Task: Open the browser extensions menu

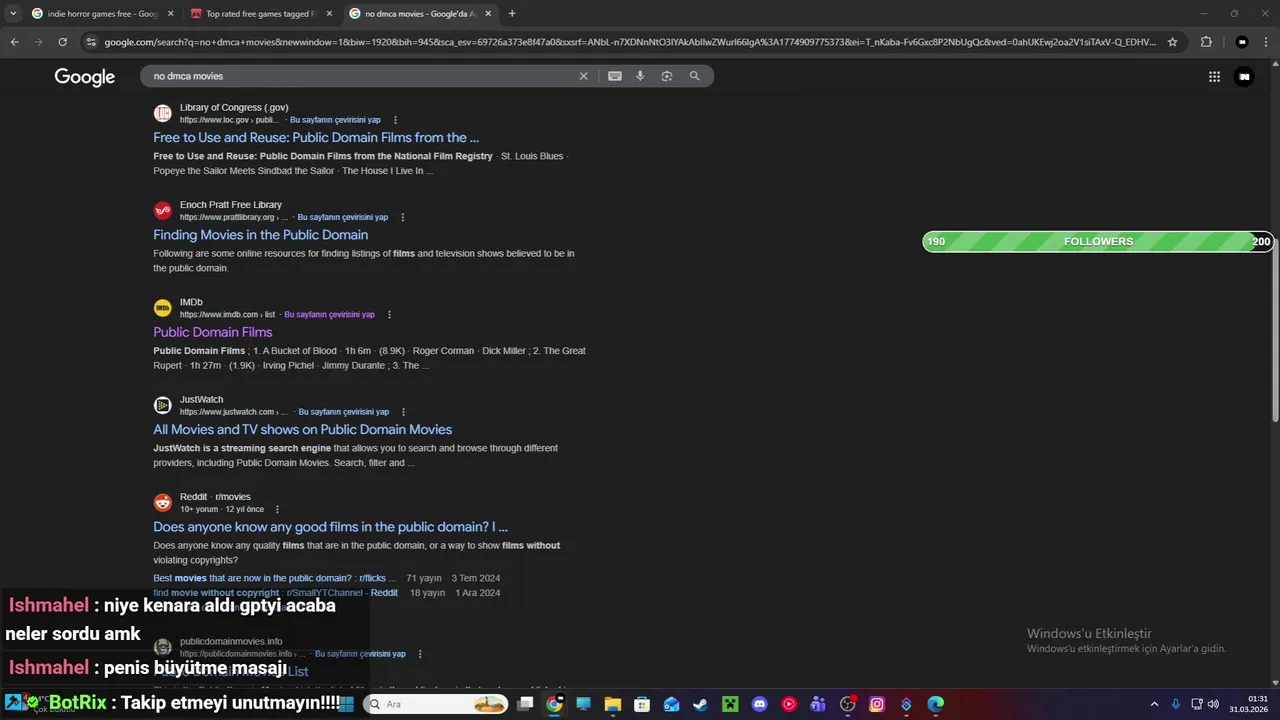Action: click(1206, 42)
